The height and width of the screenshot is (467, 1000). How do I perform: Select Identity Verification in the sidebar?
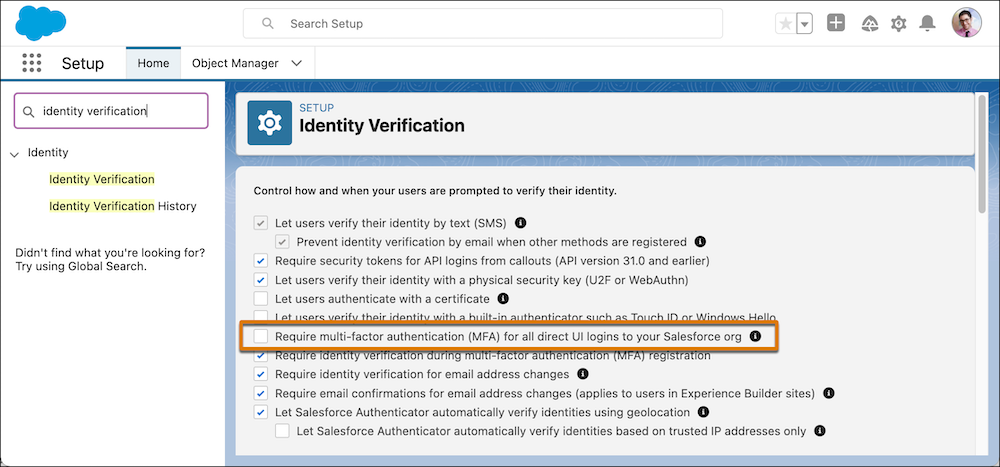click(x=102, y=179)
